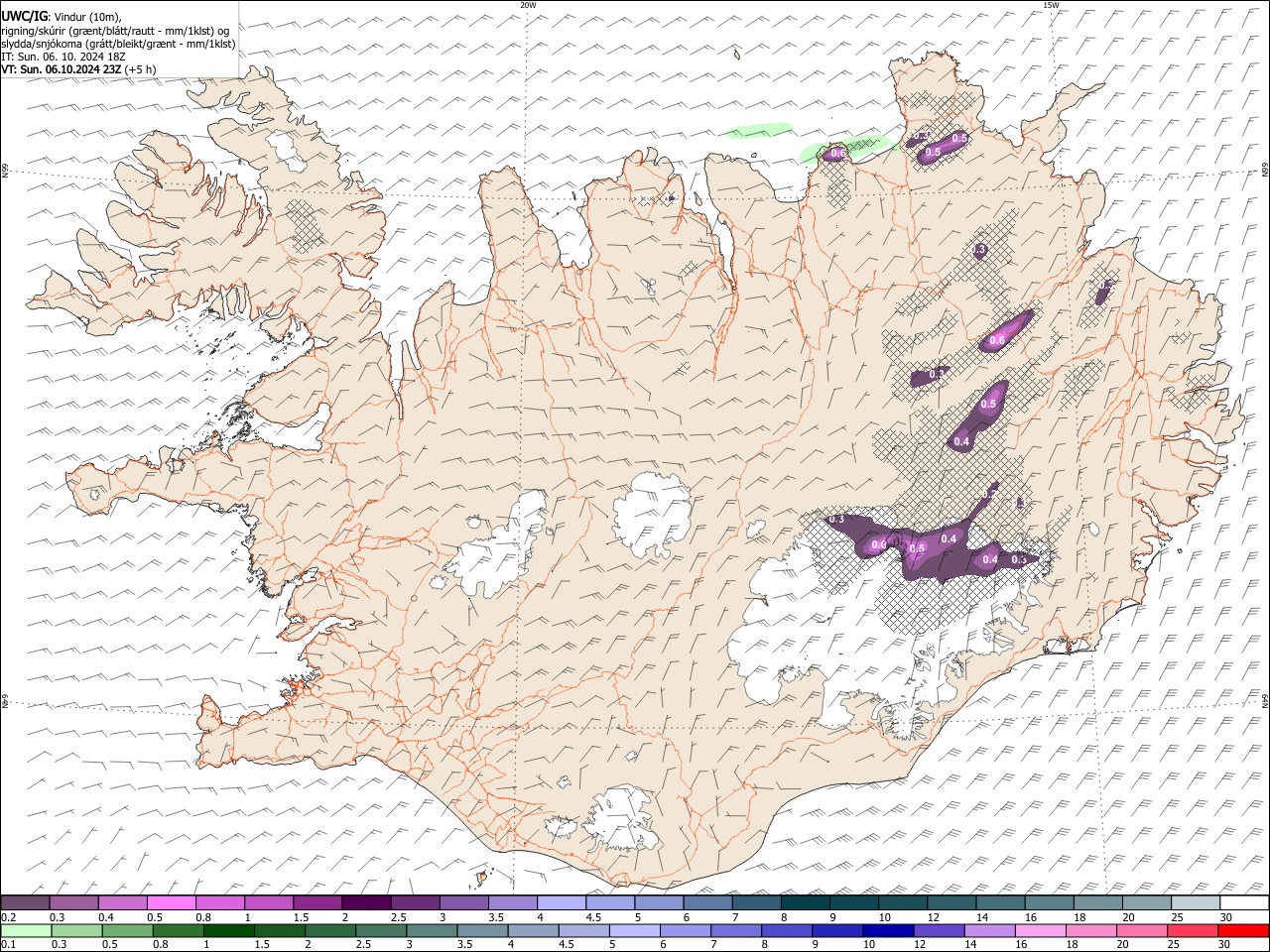Select bottom-row green swatch labeled 0.5

[x=127, y=930]
